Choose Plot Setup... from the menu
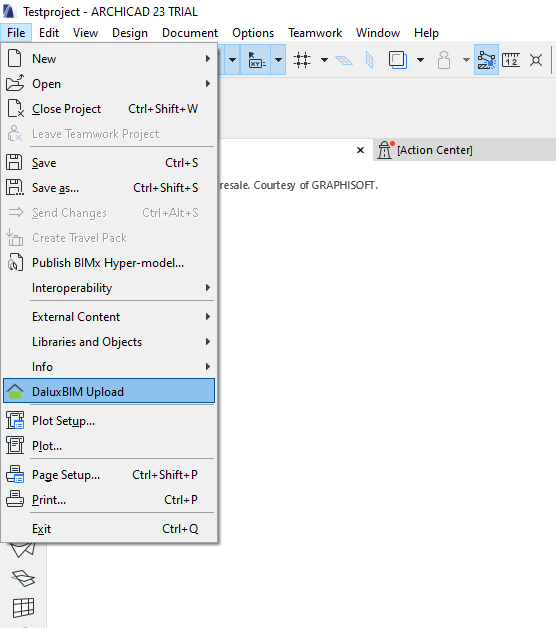The height and width of the screenshot is (628, 556). click(x=109, y=421)
